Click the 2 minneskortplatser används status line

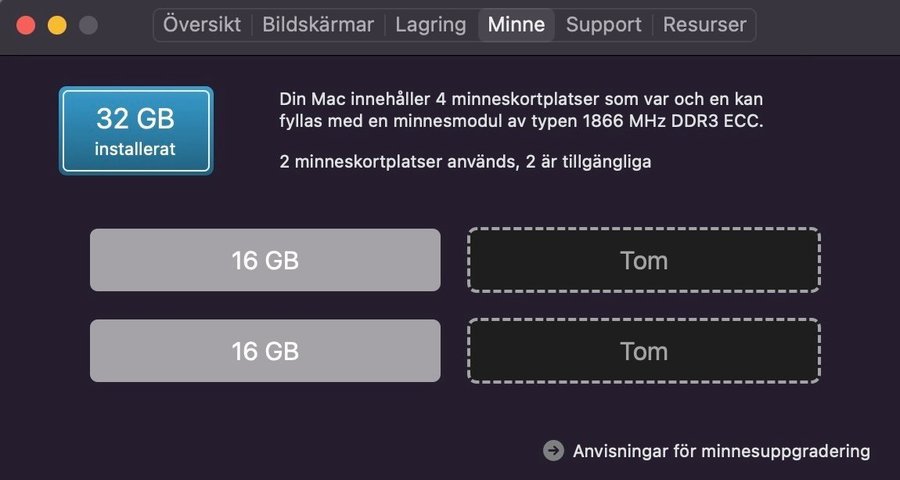click(465, 161)
